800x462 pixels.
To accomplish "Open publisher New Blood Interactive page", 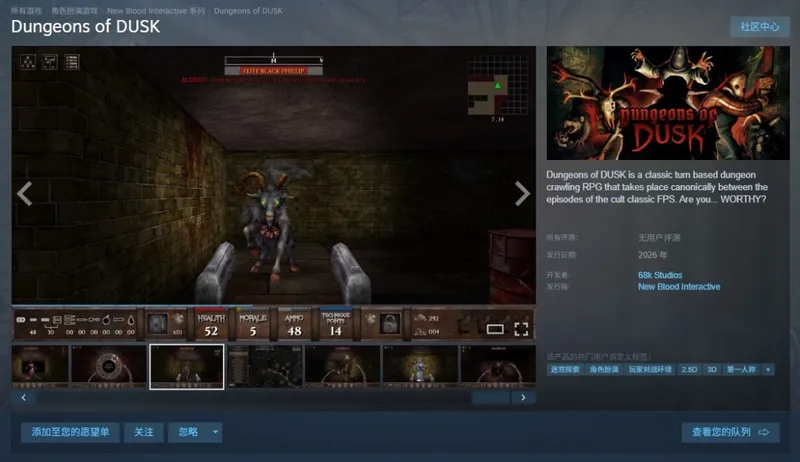I will (679, 287).
